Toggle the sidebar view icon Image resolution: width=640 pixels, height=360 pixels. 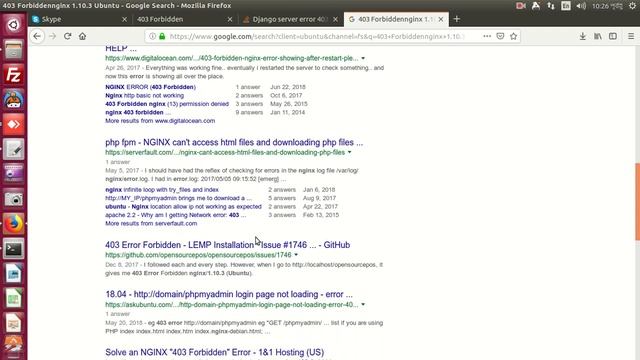(x=613, y=36)
